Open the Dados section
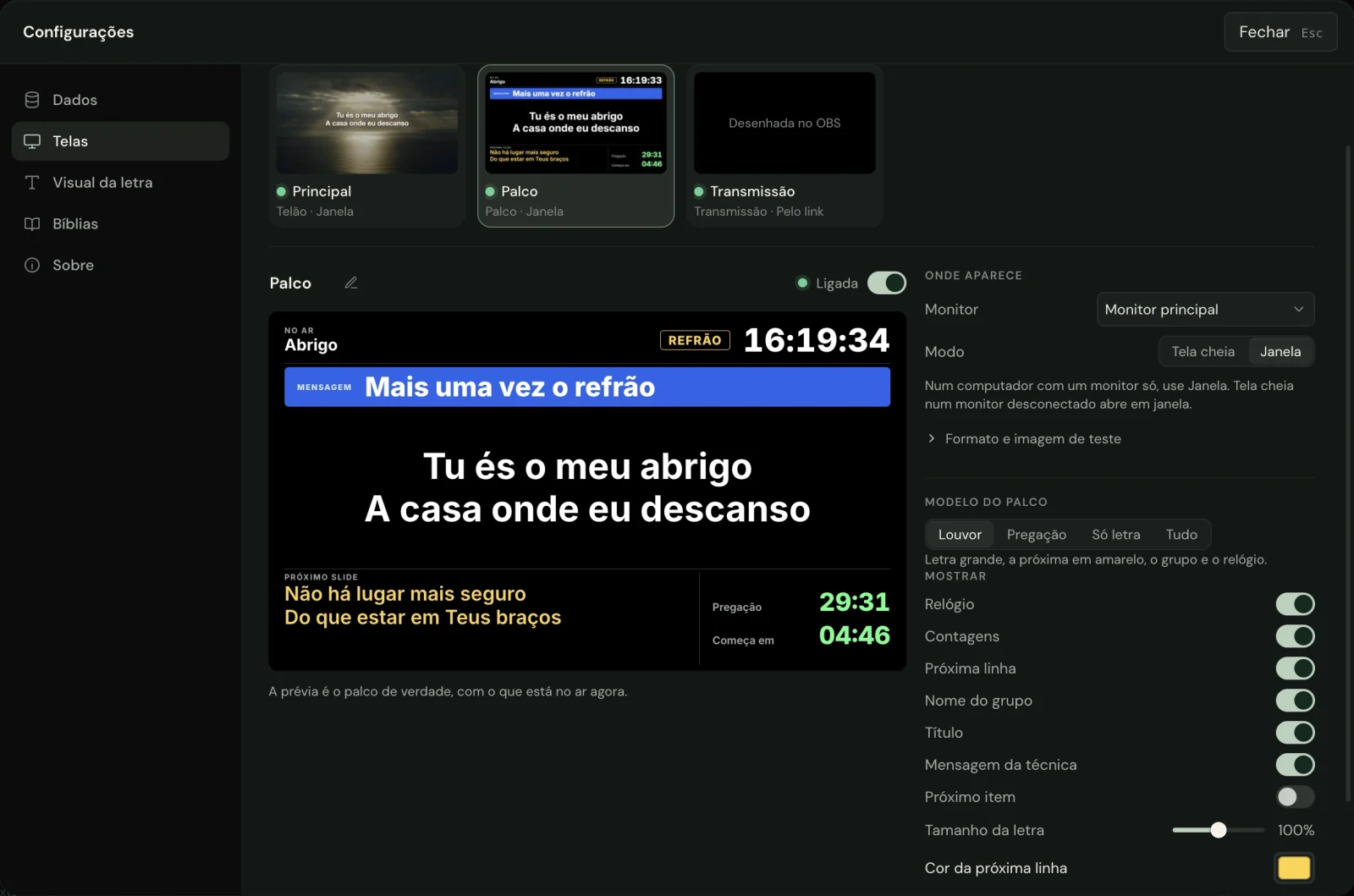Screen dimensions: 1354x896 [120, 100]
